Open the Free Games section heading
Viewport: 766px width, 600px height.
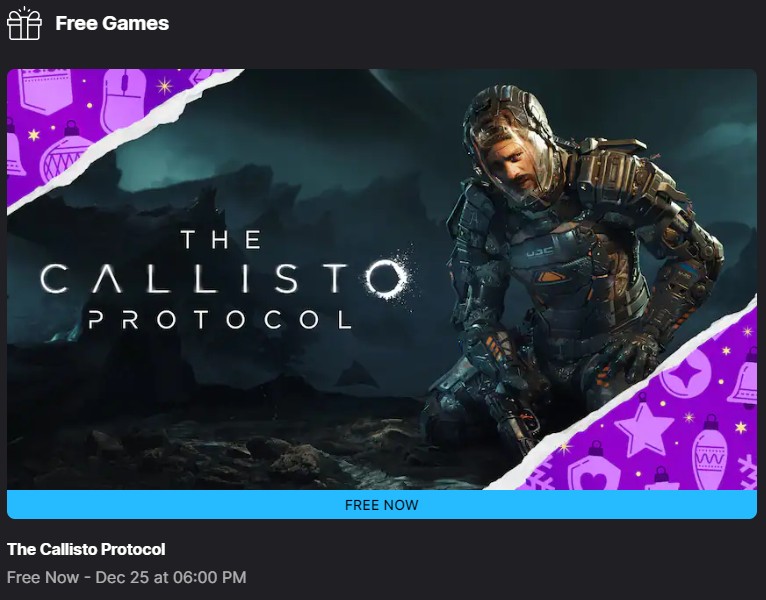pyautogui.click(x=112, y=23)
